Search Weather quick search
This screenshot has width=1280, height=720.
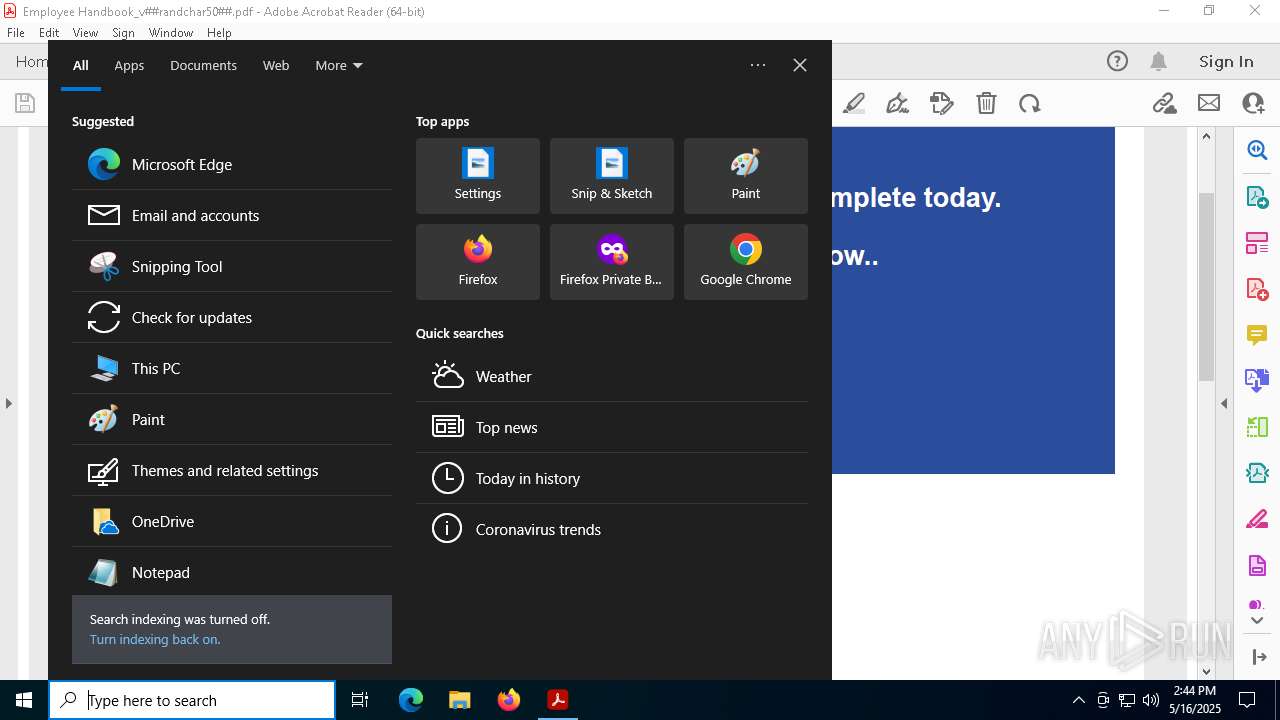pyautogui.click(x=612, y=376)
